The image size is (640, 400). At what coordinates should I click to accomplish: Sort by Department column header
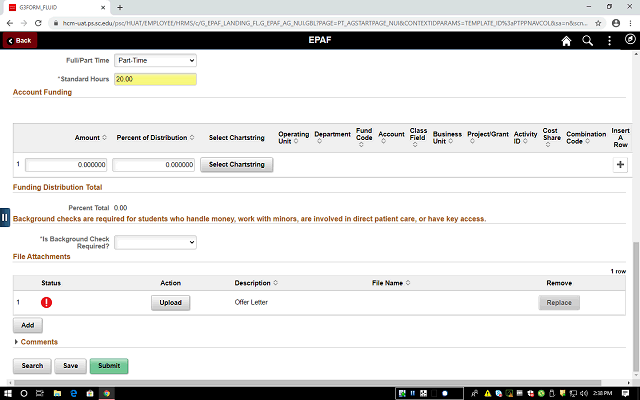tap(332, 137)
